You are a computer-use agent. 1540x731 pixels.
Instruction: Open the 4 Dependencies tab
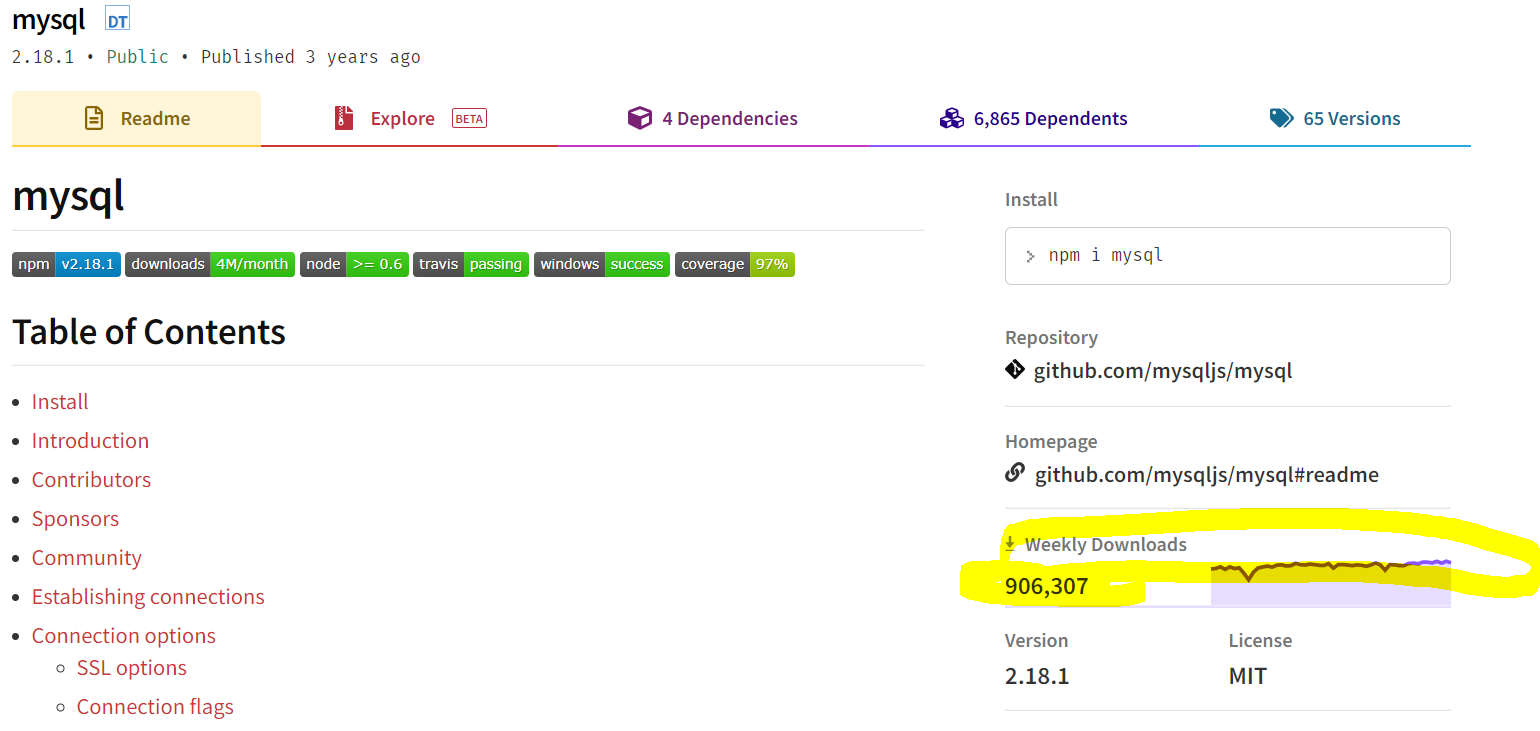click(x=712, y=118)
